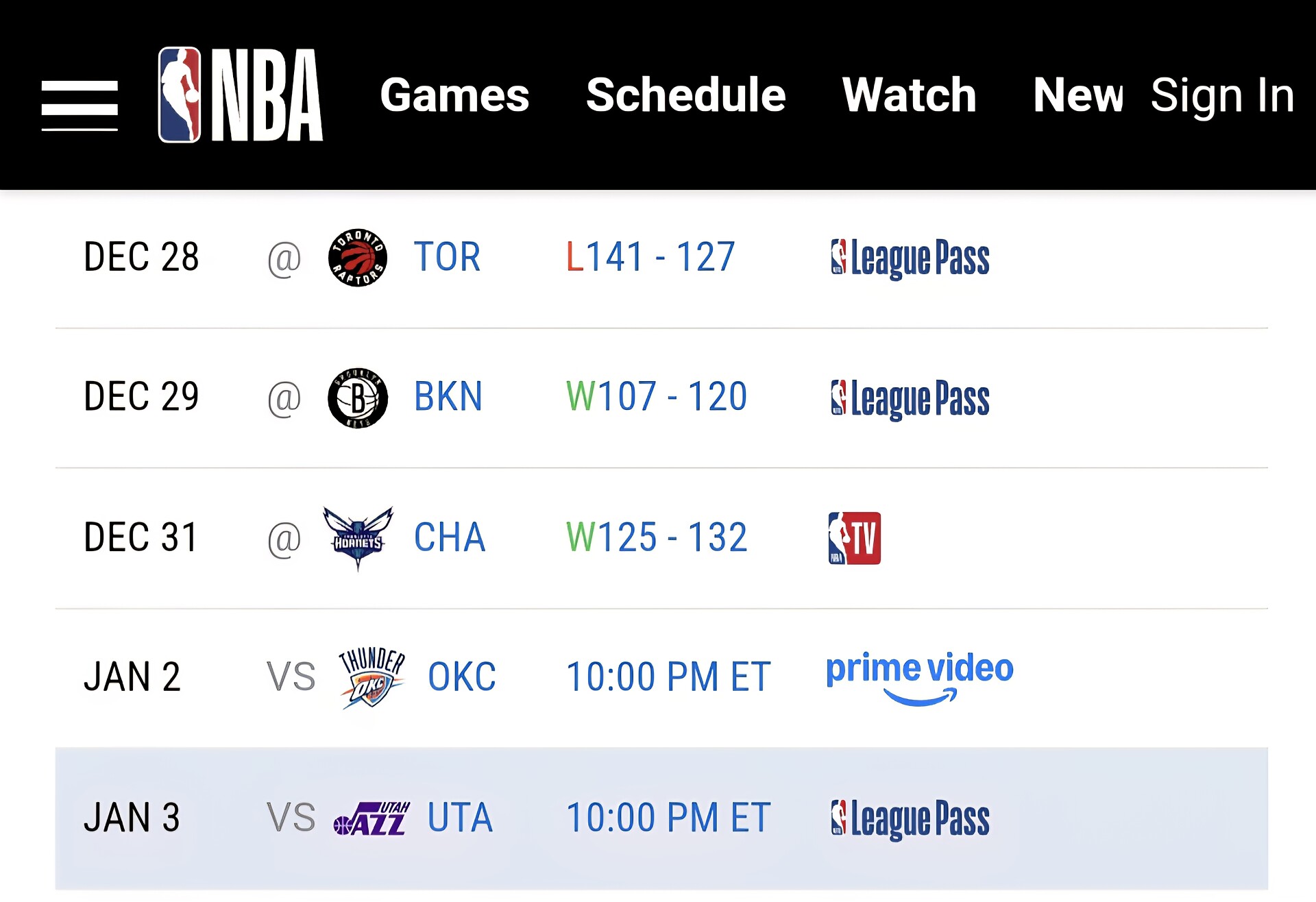Open the Schedule menu item

685,95
